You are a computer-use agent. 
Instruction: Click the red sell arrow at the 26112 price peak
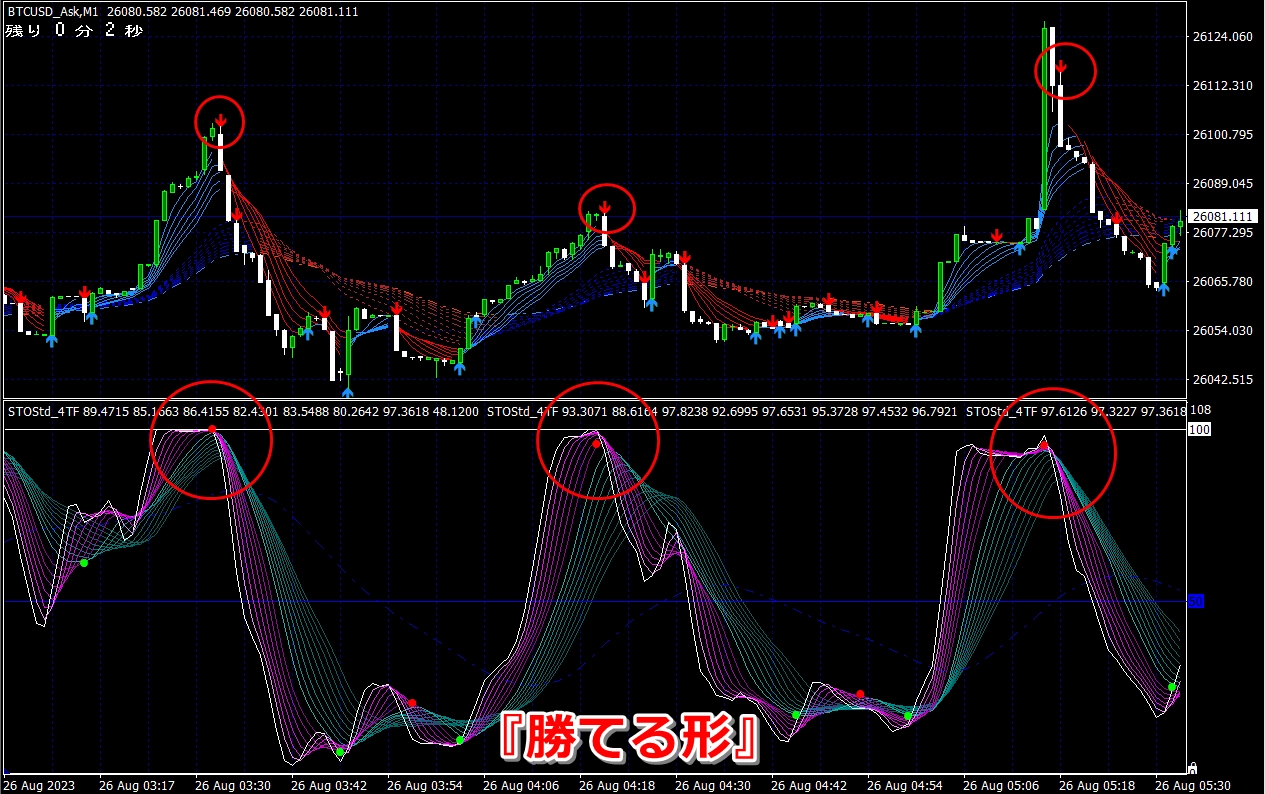pyautogui.click(x=1061, y=67)
